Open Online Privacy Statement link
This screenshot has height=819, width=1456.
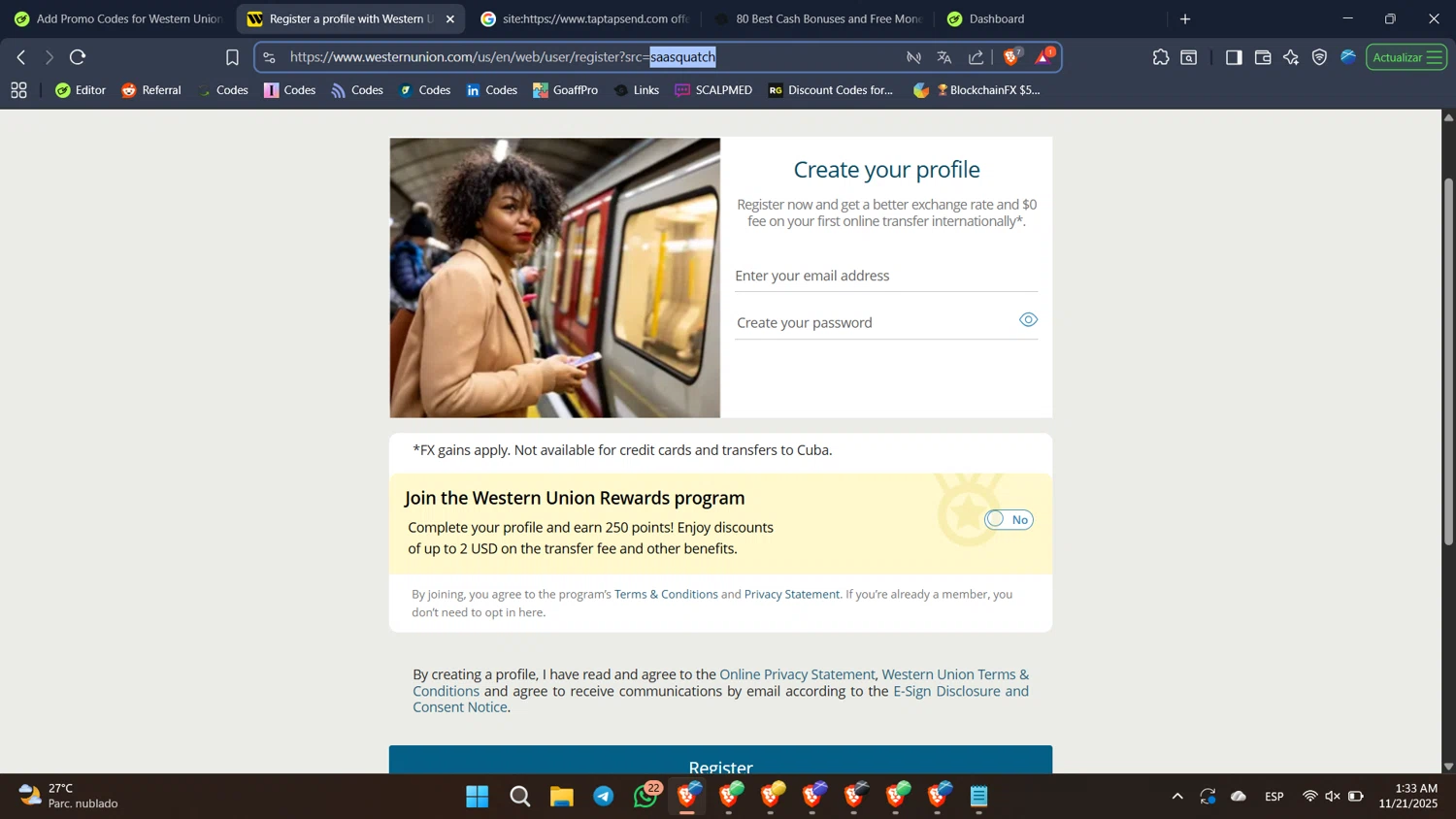797,674
